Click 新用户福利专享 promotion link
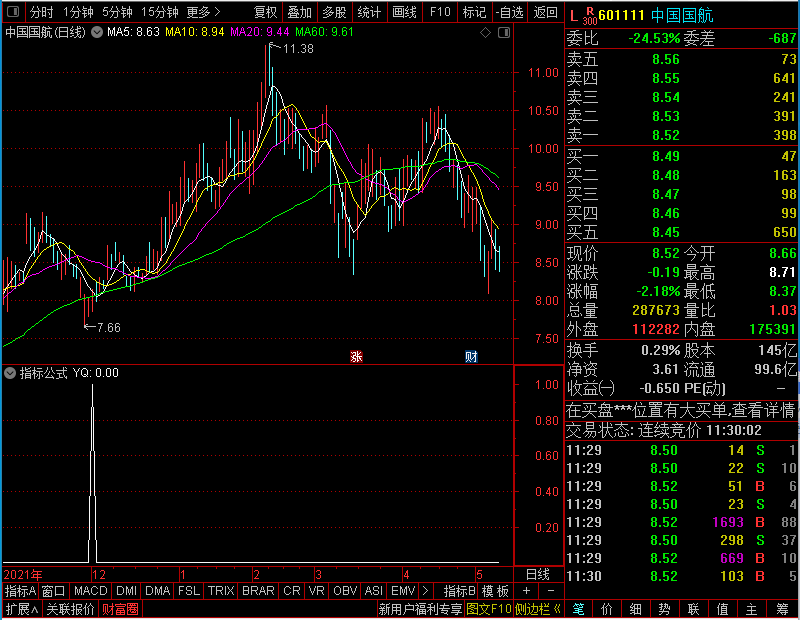The width and height of the screenshot is (800, 620). pyautogui.click(x=420, y=609)
